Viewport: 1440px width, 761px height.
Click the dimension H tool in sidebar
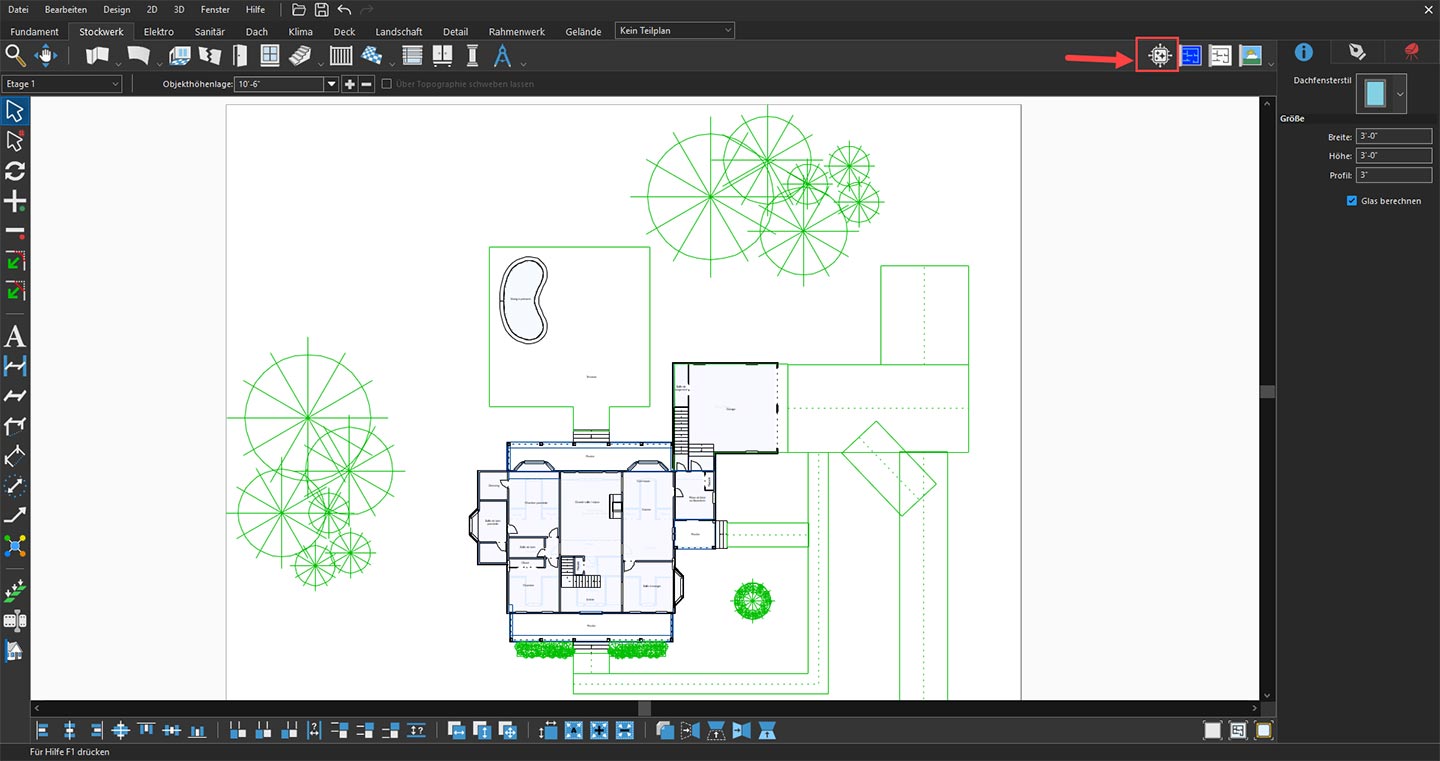click(x=15, y=366)
